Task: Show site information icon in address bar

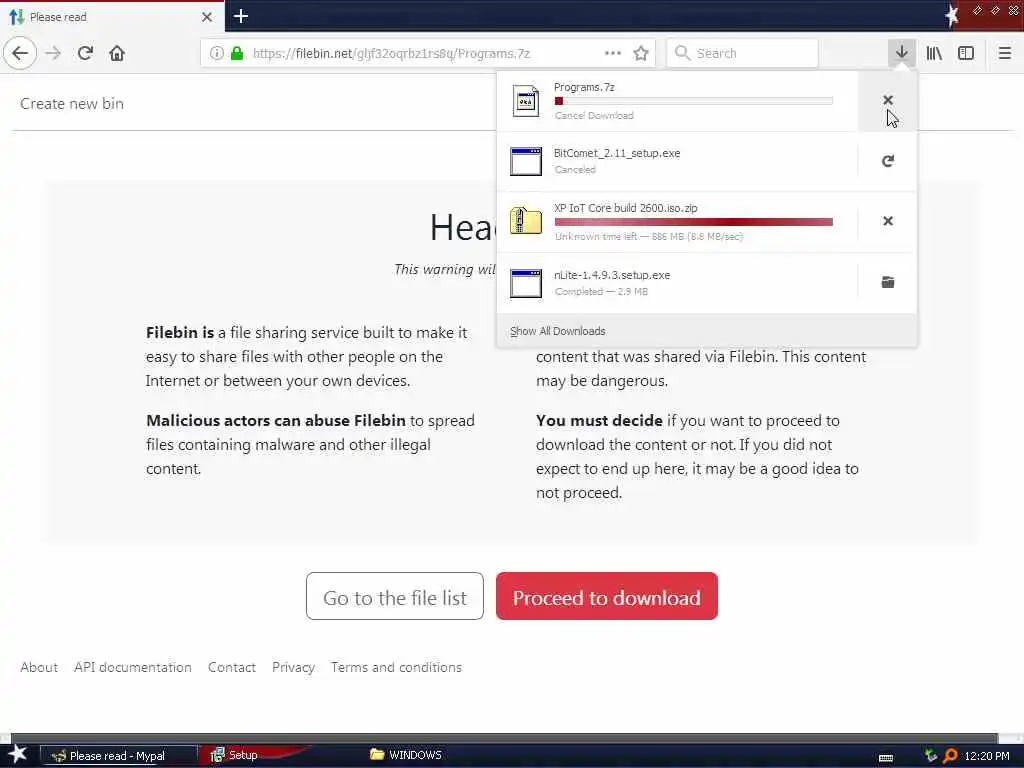Action: pyautogui.click(x=216, y=53)
